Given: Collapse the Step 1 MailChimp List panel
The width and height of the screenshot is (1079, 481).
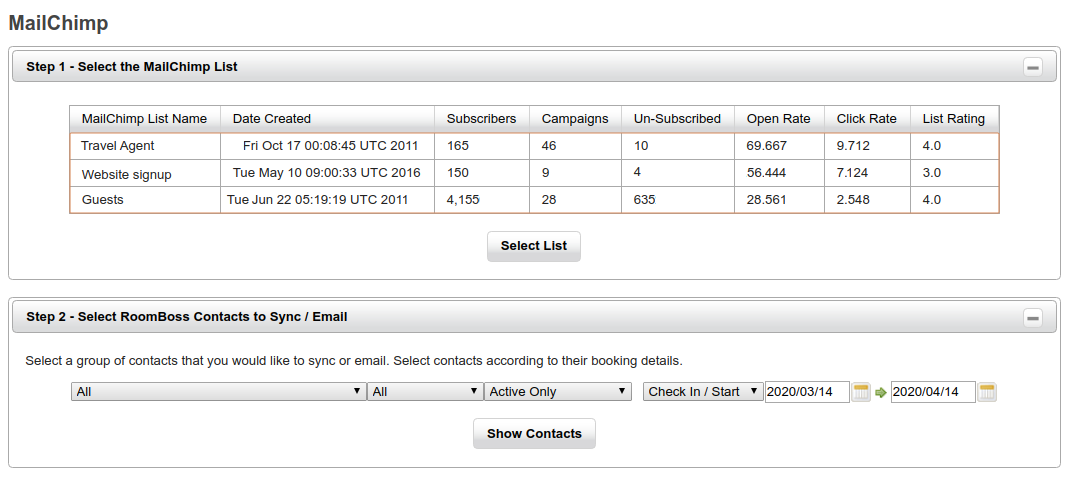Looking at the screenshot, I should 1033,67.
